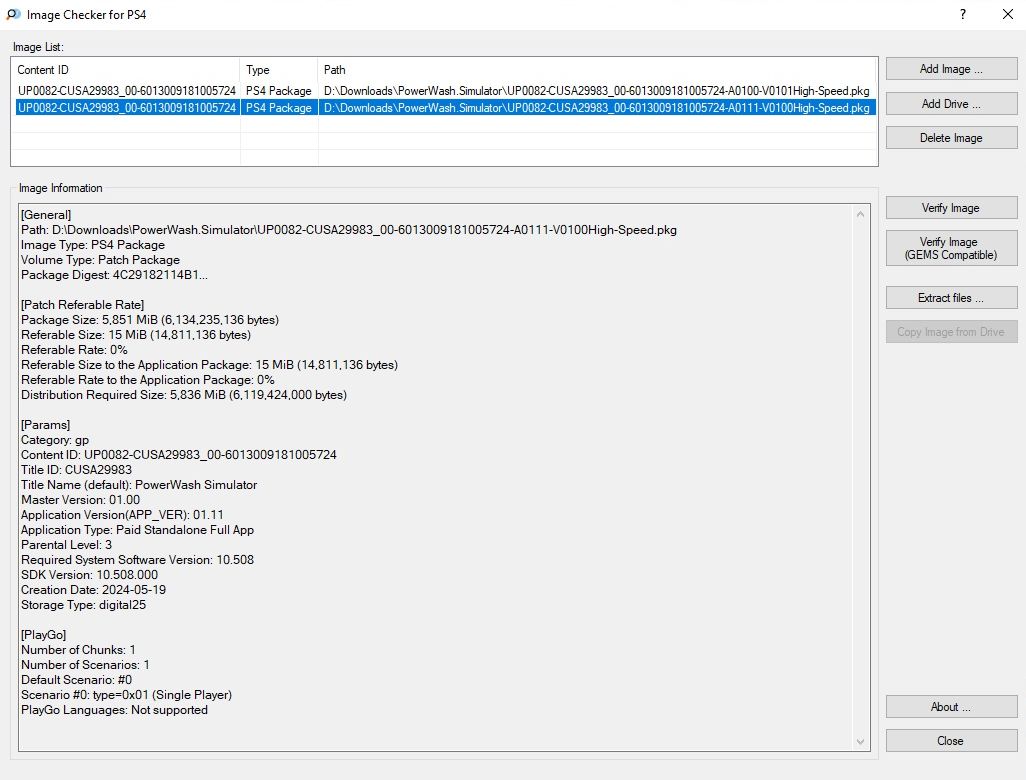1026x780 pixels.
Task: Click the Application Type line
Action: (x=137, y=530)
